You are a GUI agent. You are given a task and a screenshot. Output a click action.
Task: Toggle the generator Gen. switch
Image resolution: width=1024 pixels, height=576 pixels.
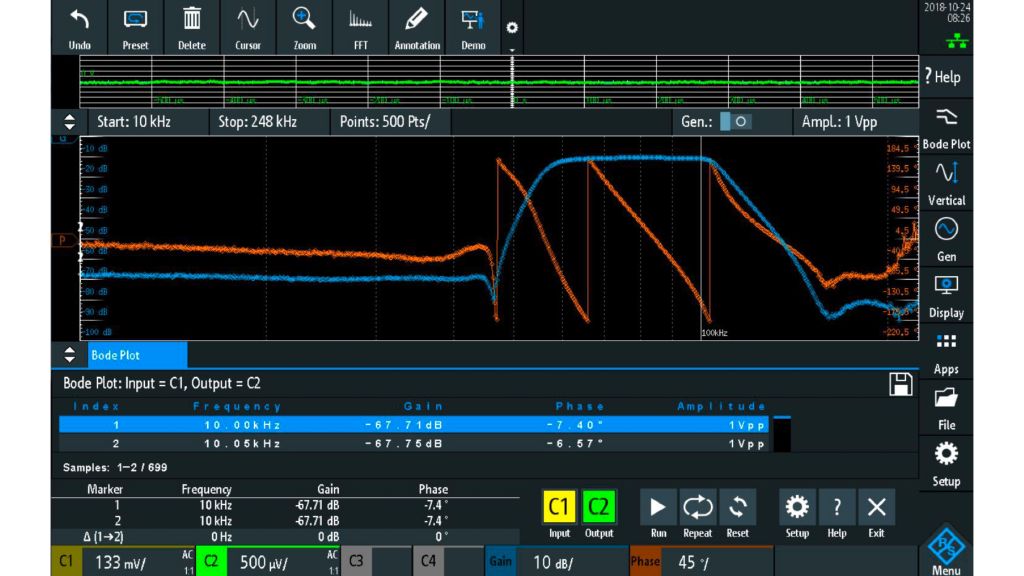(736, 122)
